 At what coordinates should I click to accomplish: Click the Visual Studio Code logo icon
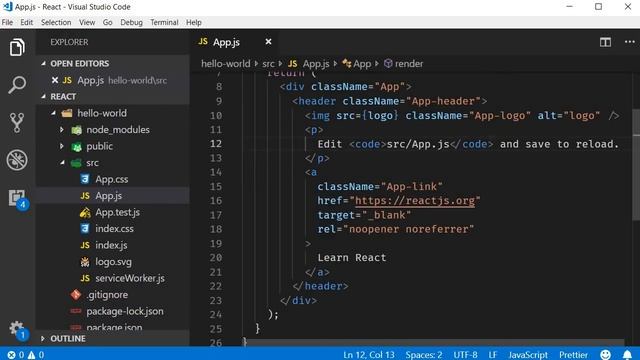[x=7, y=7]
